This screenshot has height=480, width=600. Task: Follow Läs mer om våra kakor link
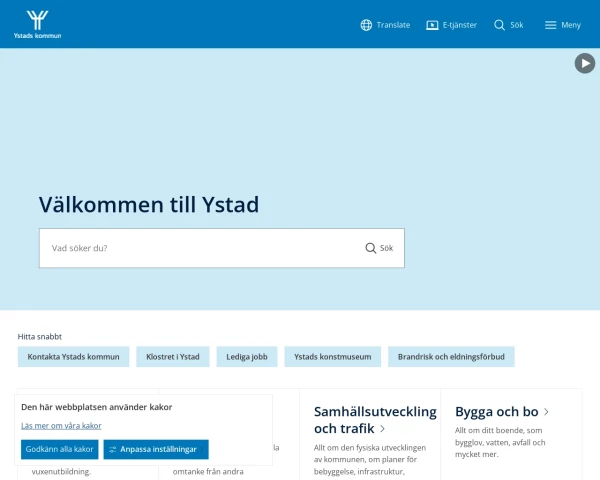pos(61,426)
